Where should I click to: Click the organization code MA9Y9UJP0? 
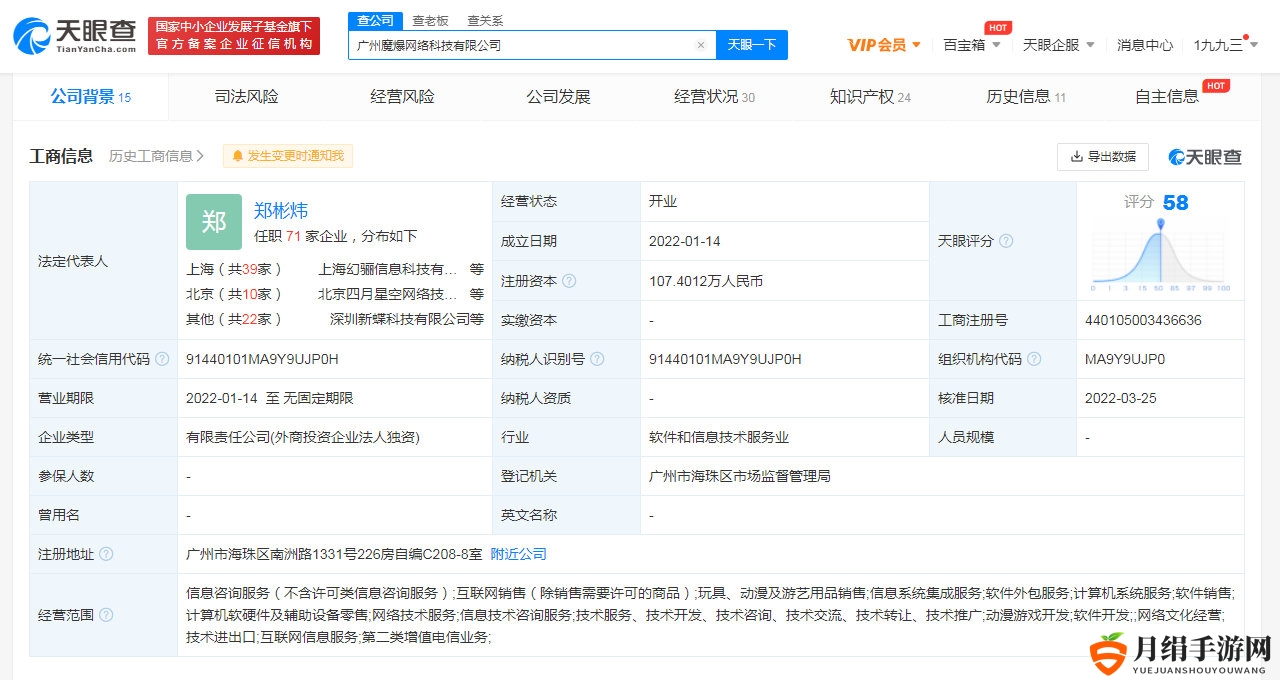coord(1125,359)
